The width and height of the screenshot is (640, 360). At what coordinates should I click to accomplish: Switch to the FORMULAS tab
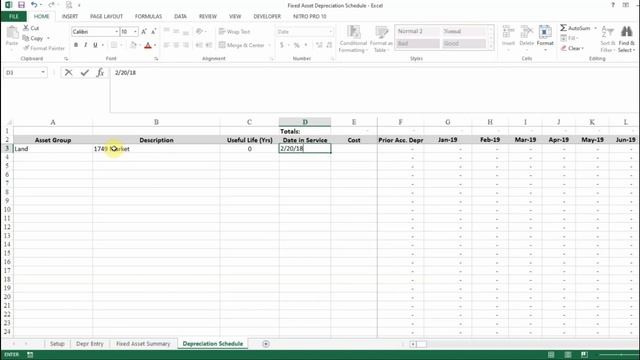pyautogui.click(x=148, y=16)
